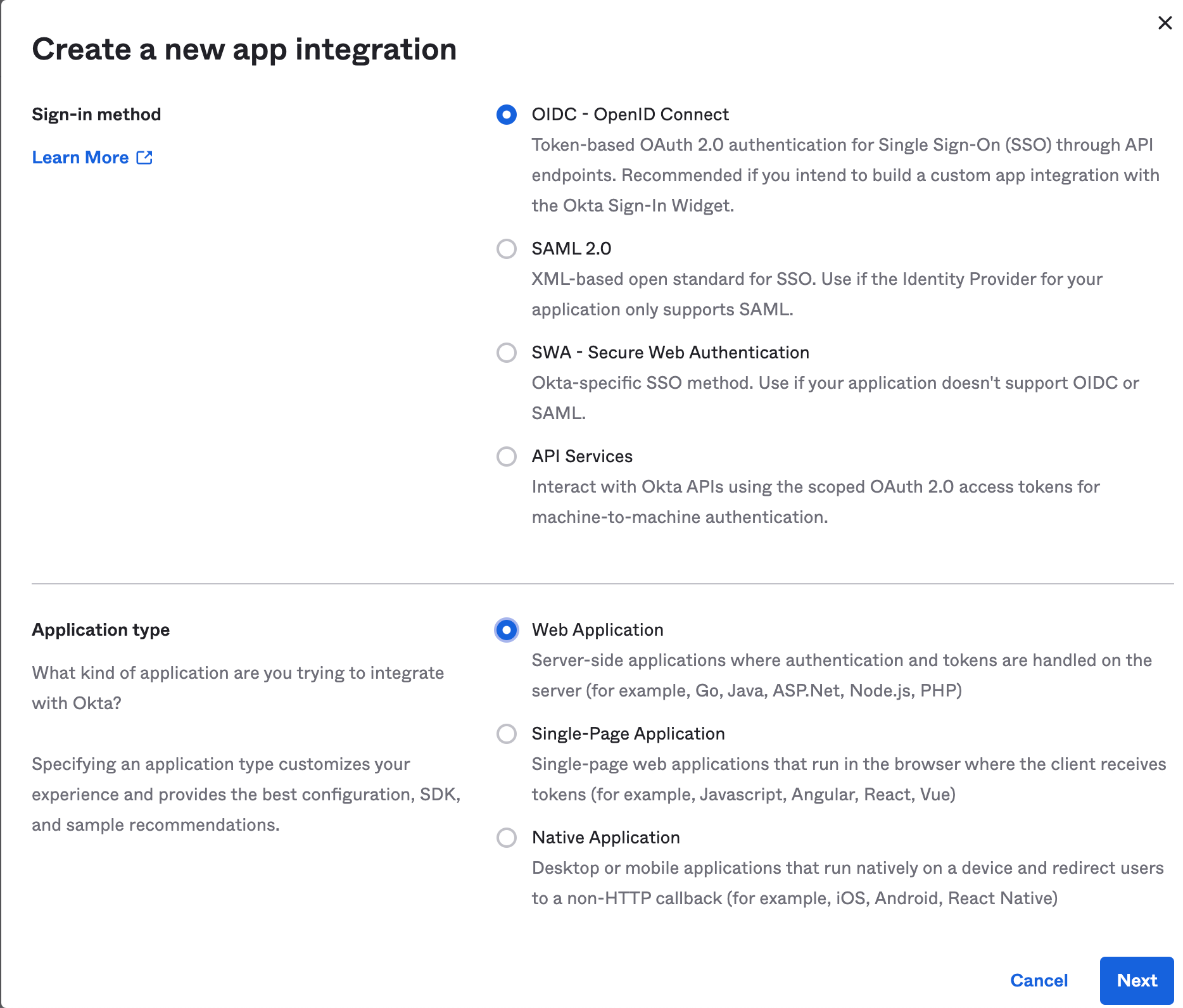This screenshot has height=1008, width=1183.
Task: Choose SWA - Secure Web Authentication
Action: (x=506, y=353)
